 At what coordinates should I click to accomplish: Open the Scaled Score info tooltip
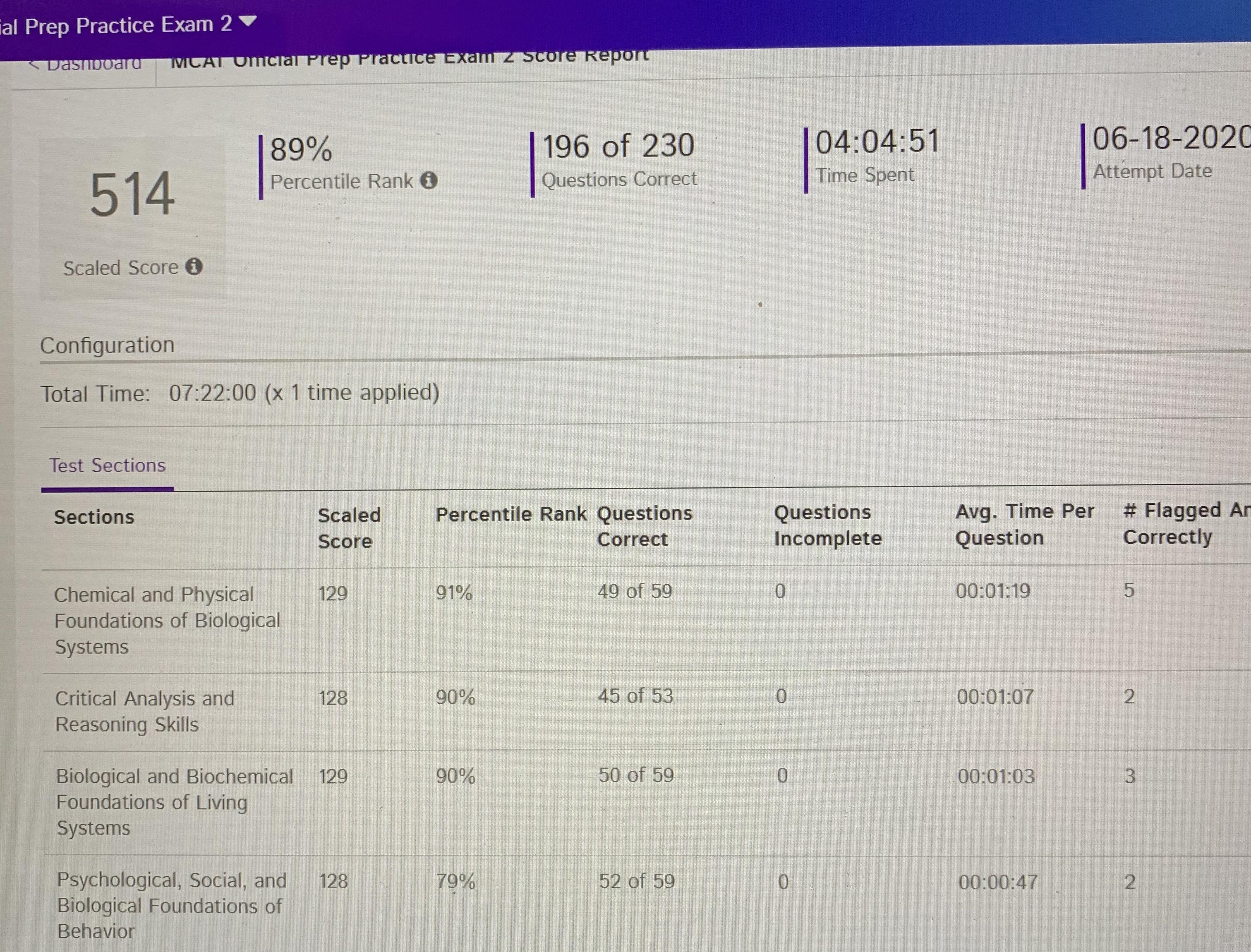pos(195,267)
